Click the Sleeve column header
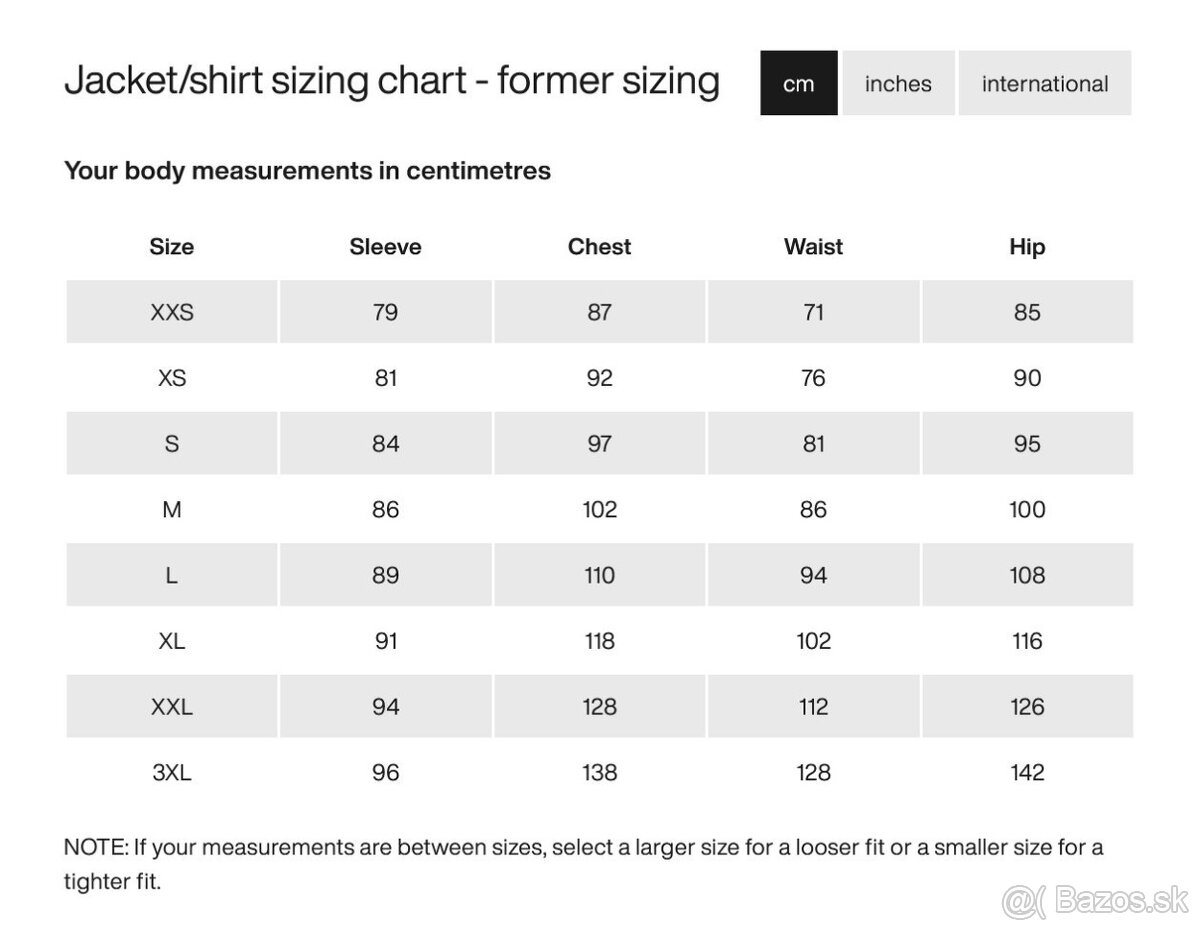Screen dimensions: 1200x930 coord(385,247)
